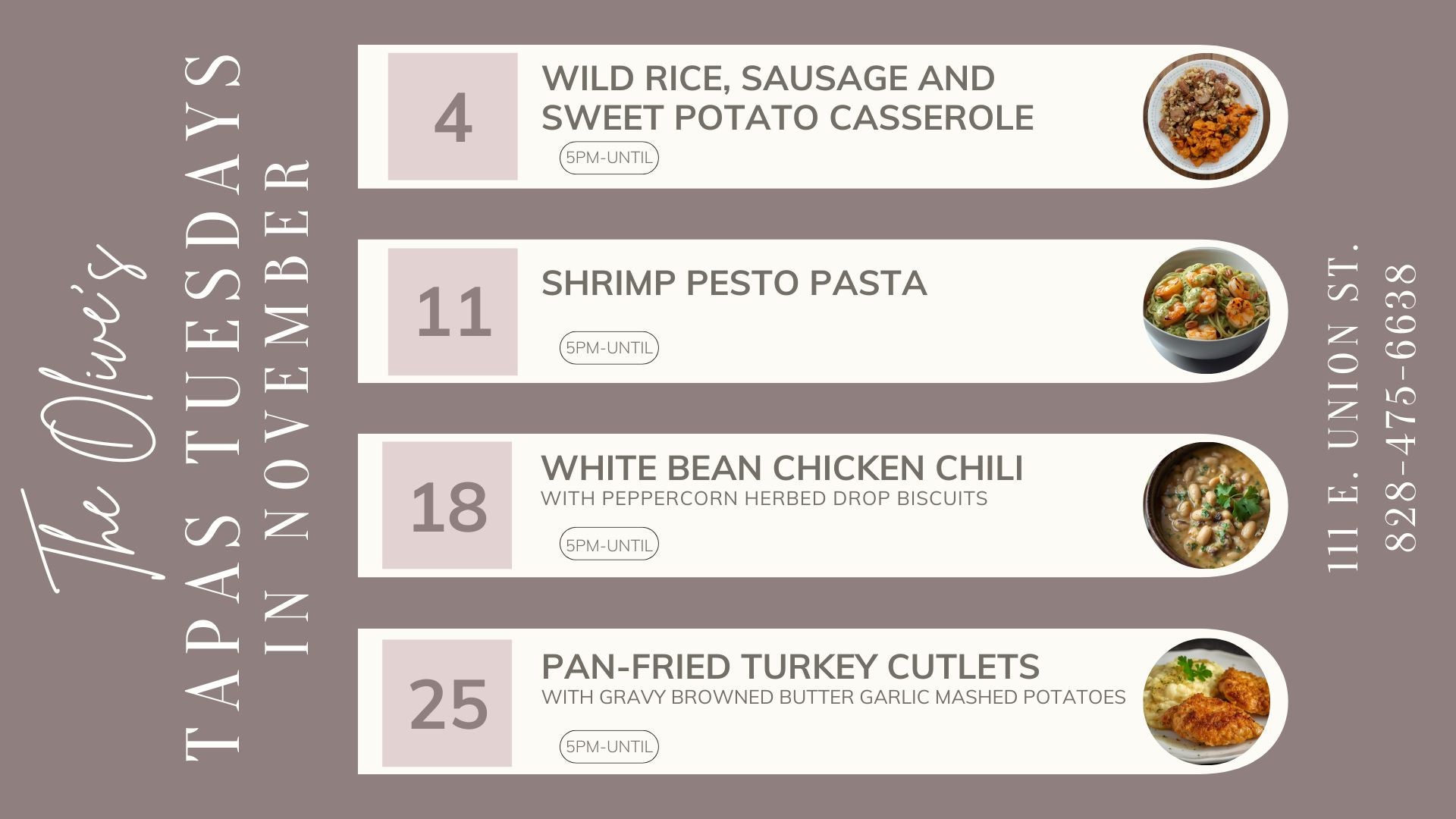Click the 5PM-UNTIL badge under Shrimp Pesto Pasta
1456x819 pixels.
609,348
